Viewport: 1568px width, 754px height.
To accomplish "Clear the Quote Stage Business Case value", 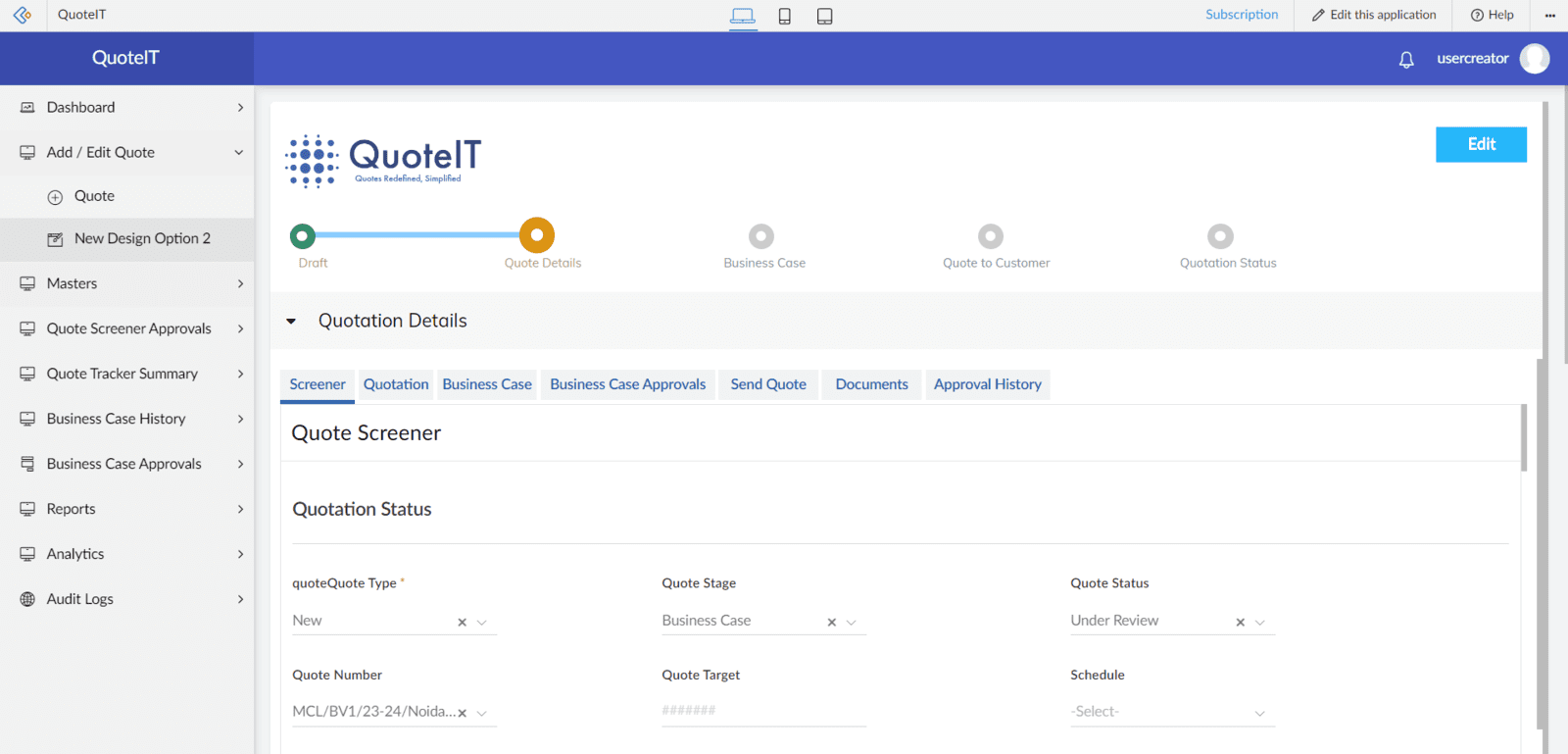I will [831, 623].
